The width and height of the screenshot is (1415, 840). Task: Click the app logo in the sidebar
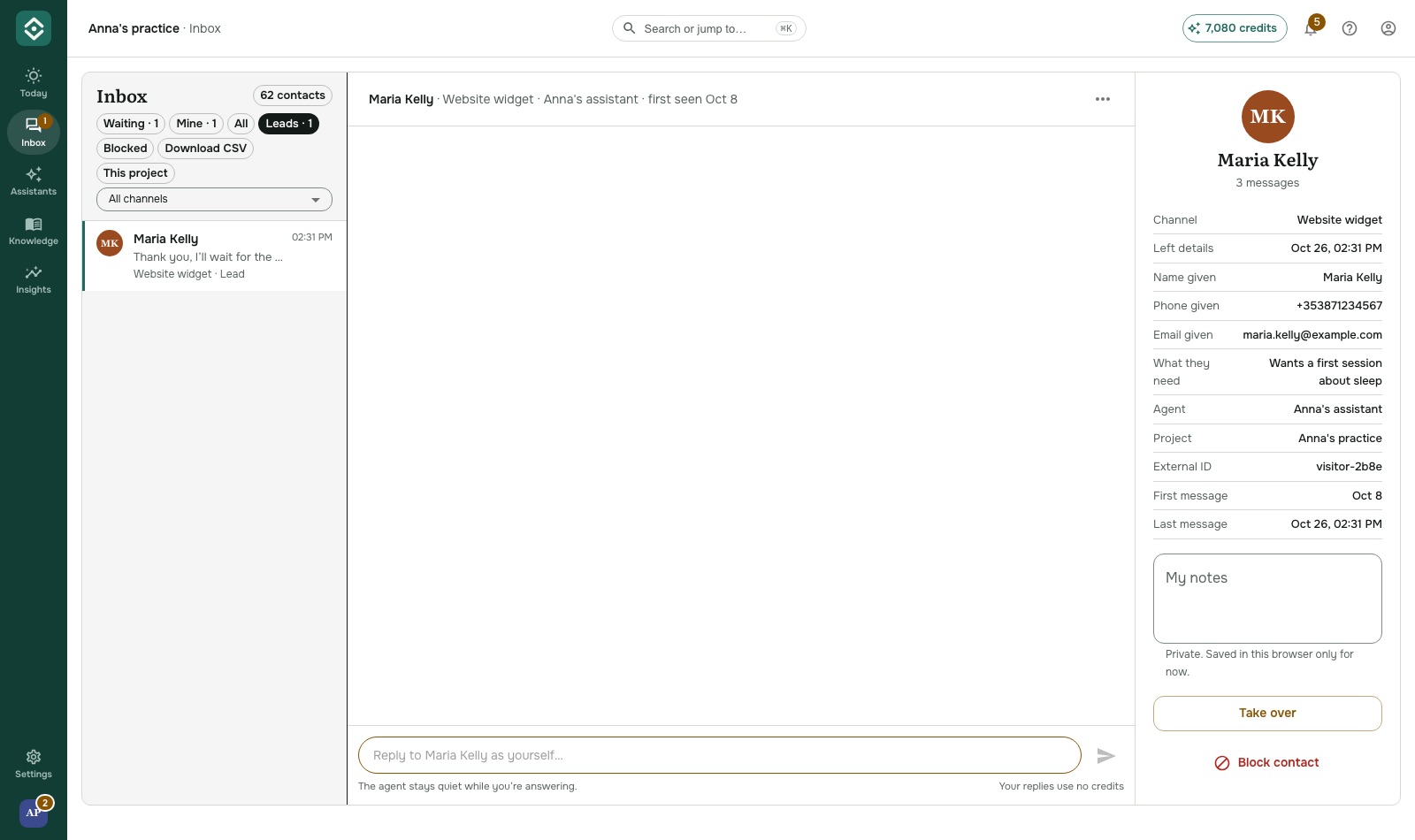click(x=34, y=28)
